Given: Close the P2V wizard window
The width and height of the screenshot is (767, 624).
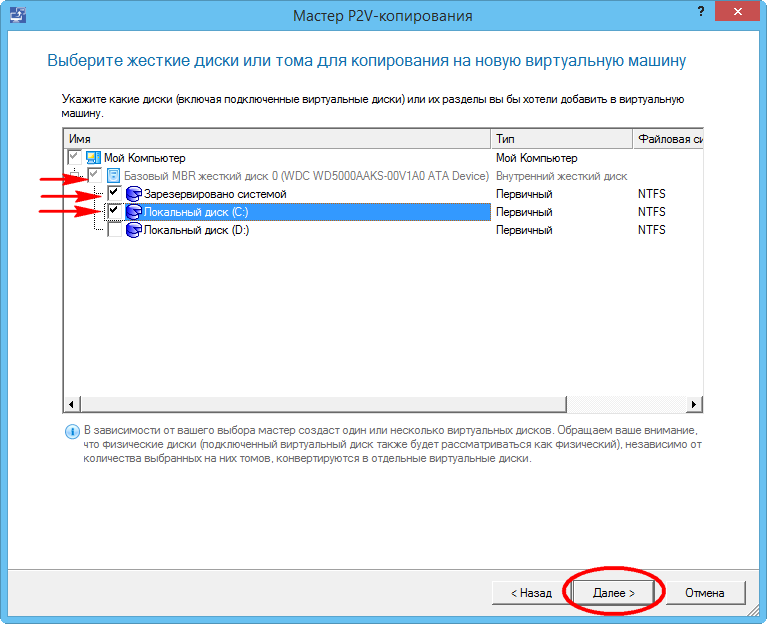Looking at the screenshot, I should coord(738,11).
